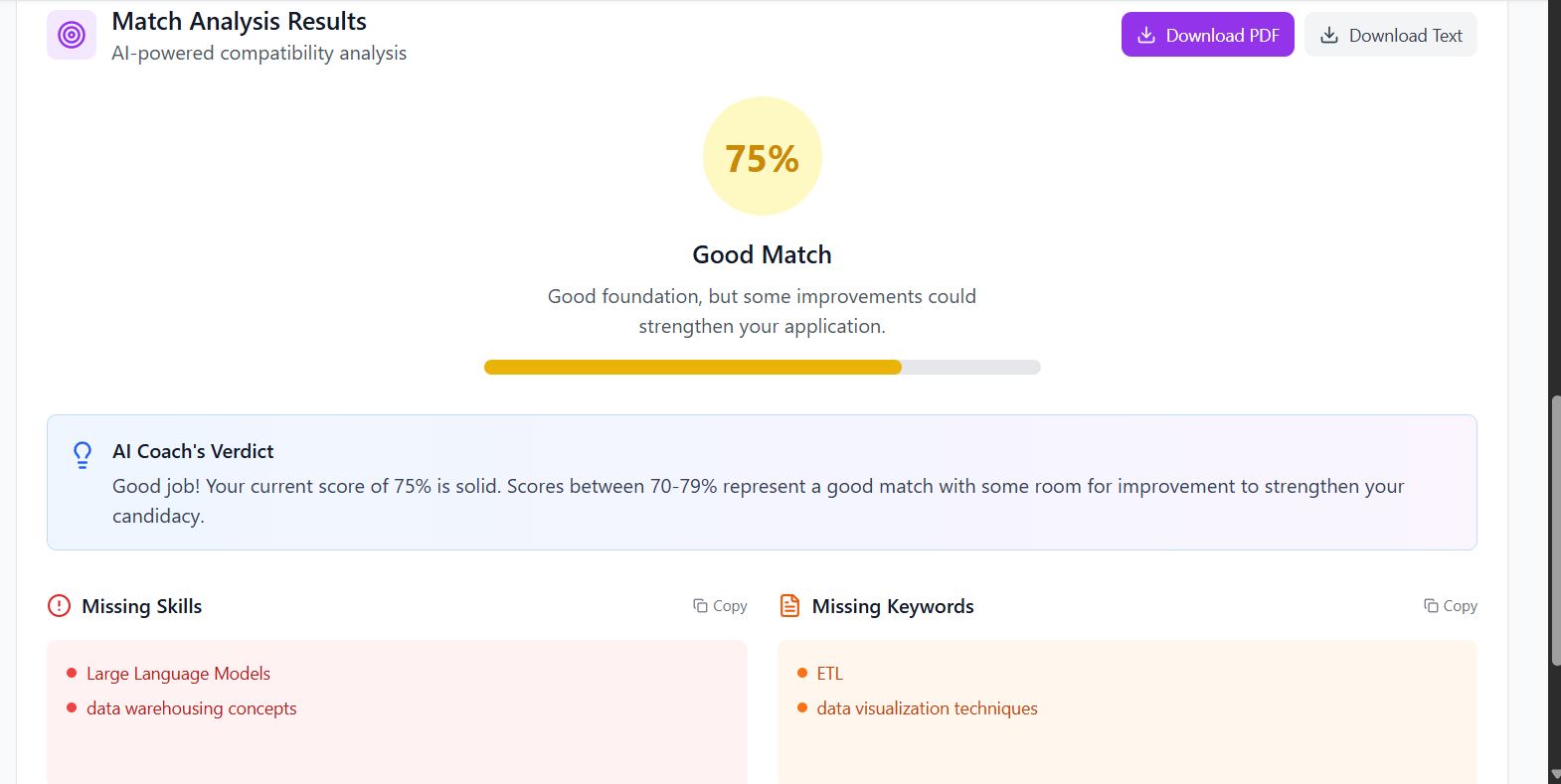Click the 75% score circle
1561x784 pixels.
(x=762, y=156)
